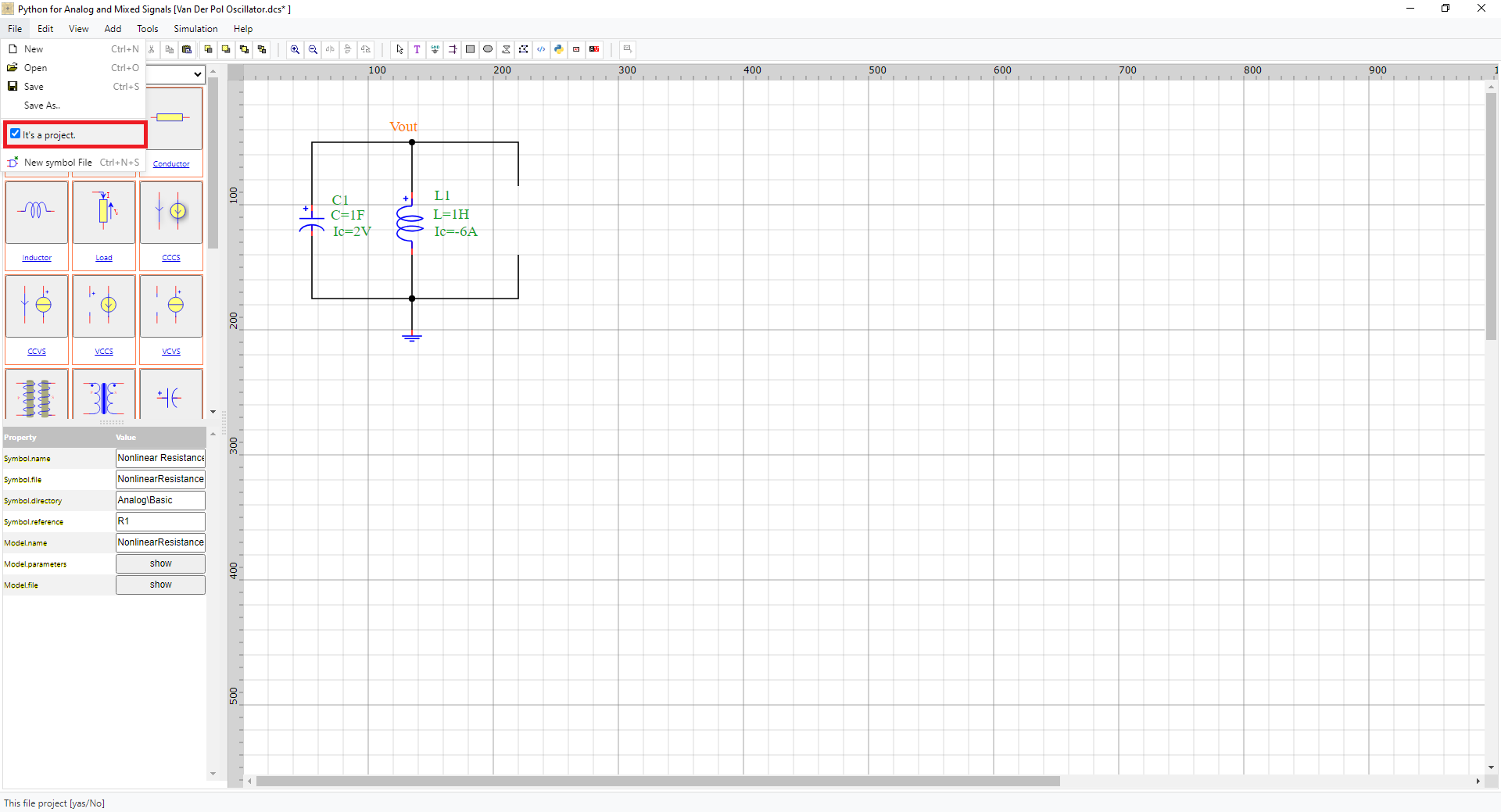Click the VCVS component link

171,352
